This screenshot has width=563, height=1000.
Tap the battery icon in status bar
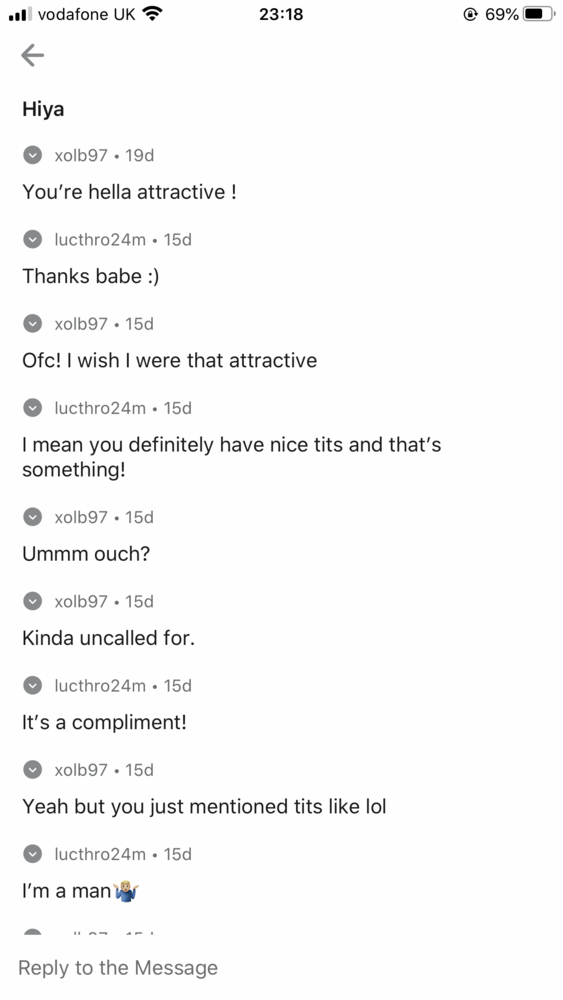pos(537,14)
